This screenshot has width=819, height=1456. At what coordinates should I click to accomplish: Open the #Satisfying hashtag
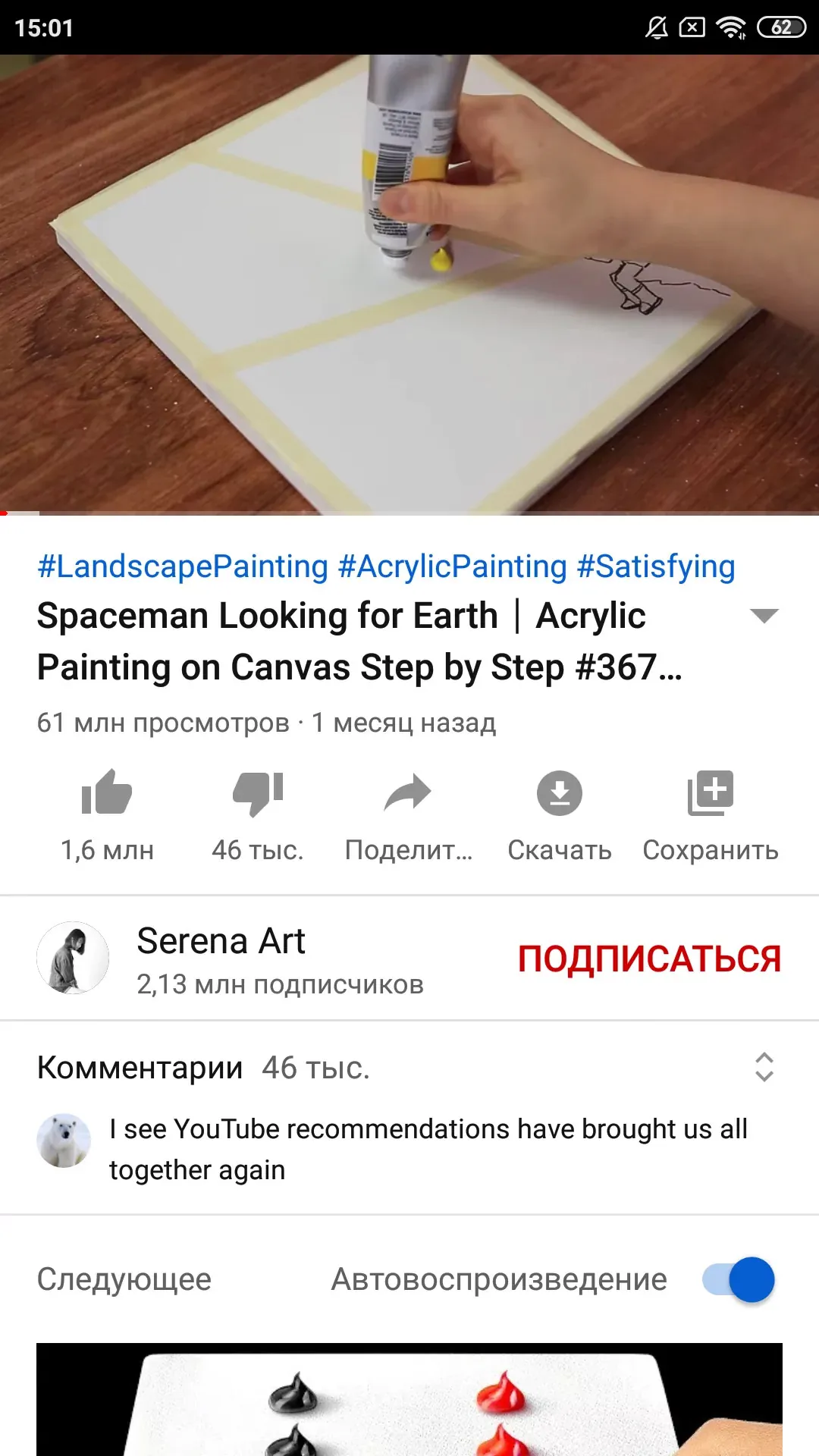[x=656, y=566]
